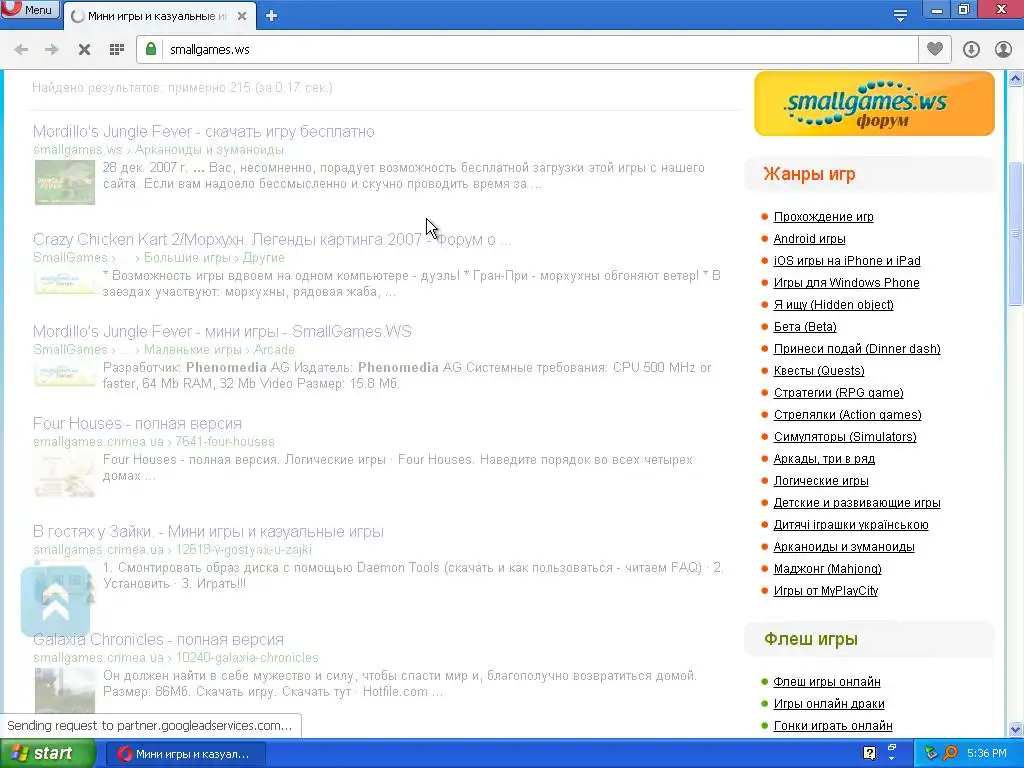Click the Galaxia Chronicles result thumbnail

click(65, 690)
